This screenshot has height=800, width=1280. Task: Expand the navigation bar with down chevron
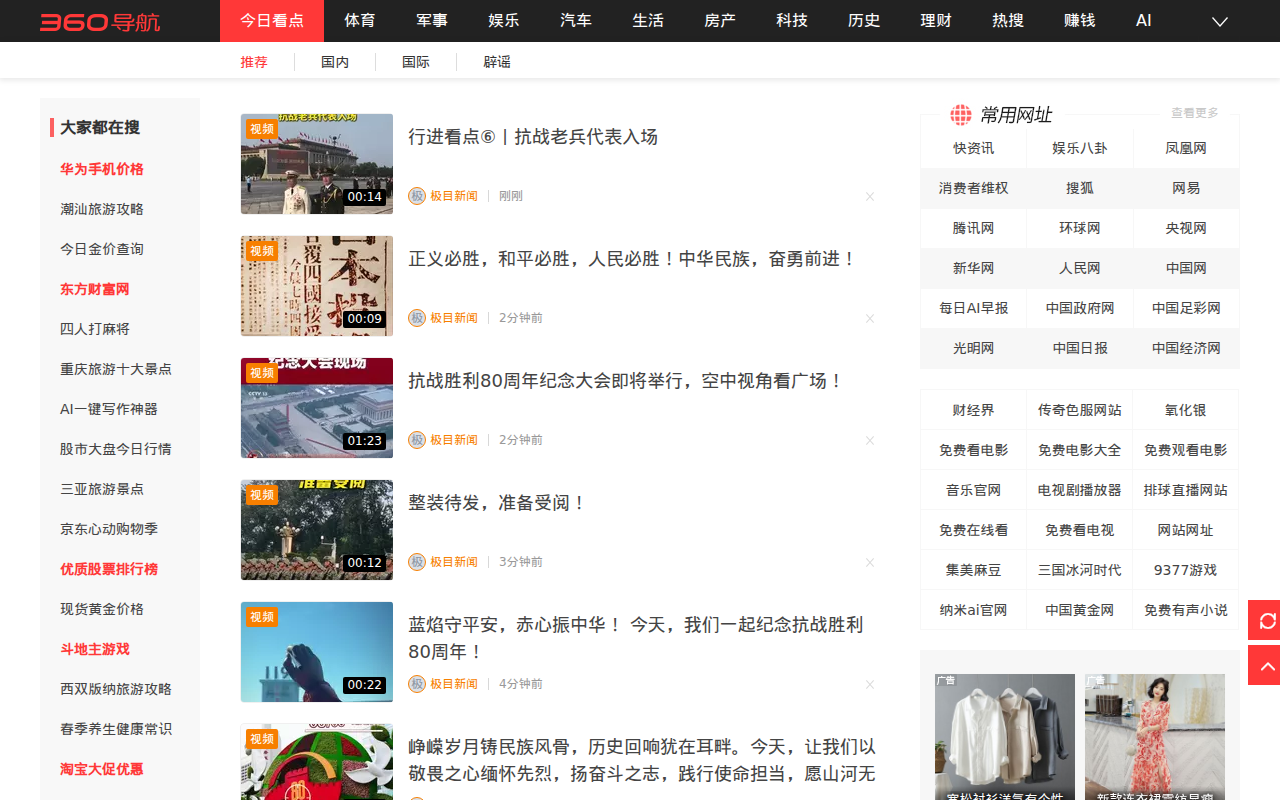coord(1220,21)
